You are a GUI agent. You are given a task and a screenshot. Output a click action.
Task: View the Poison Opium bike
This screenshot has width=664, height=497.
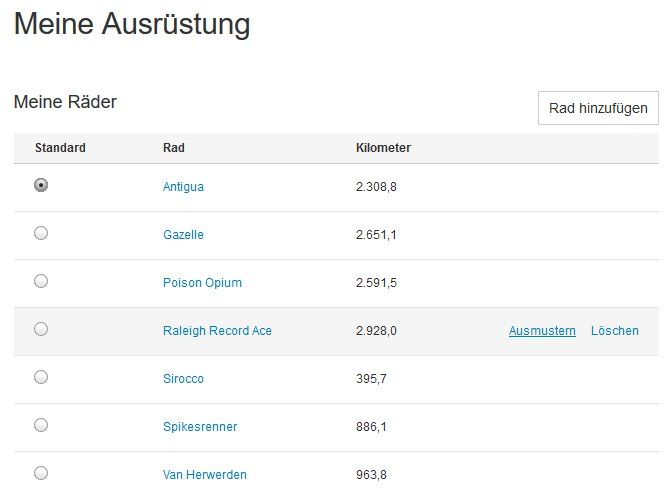[x=202, y=283]
